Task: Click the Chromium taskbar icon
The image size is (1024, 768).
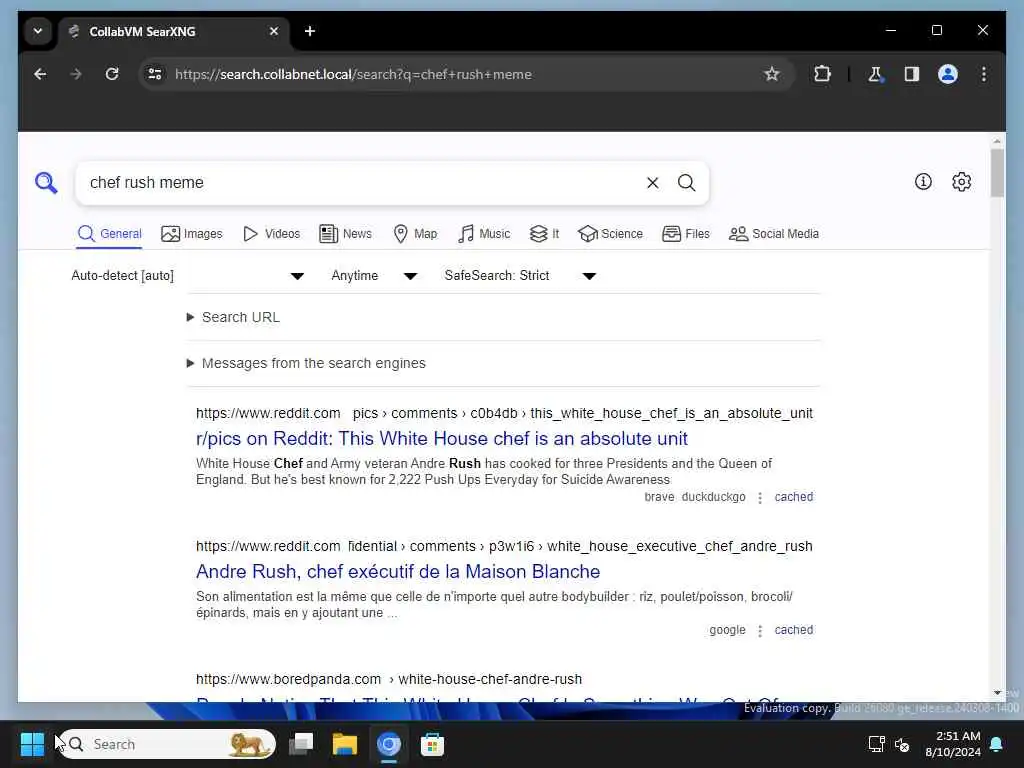Action: click(389, 744)
